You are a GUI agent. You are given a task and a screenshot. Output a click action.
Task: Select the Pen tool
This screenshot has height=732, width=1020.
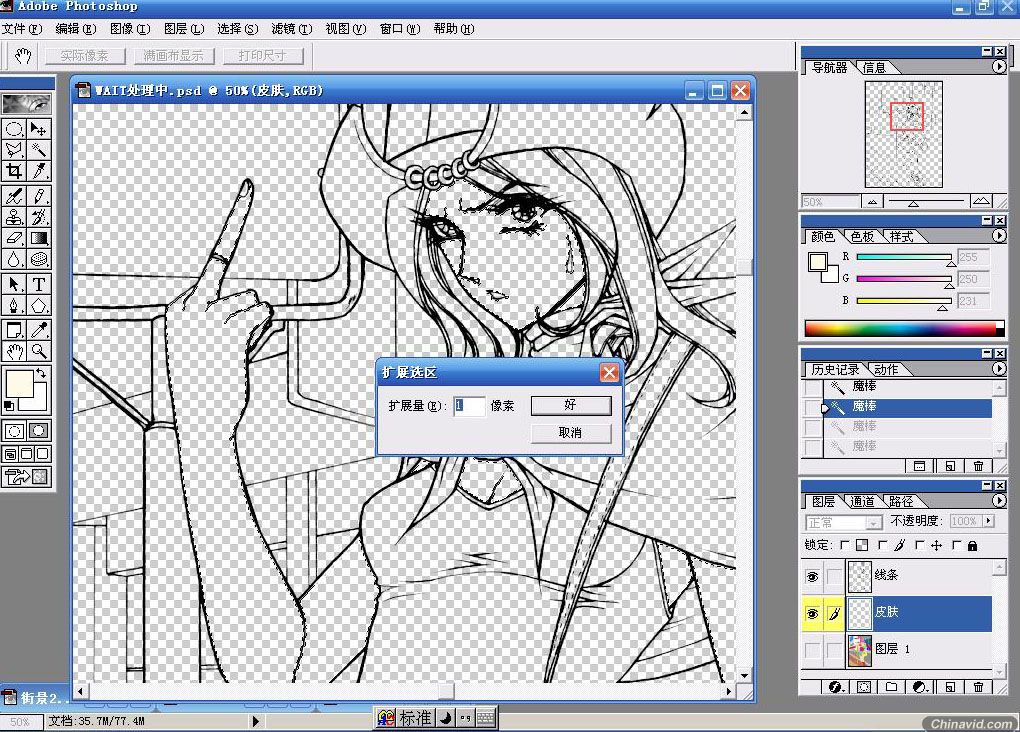[14, 305]
